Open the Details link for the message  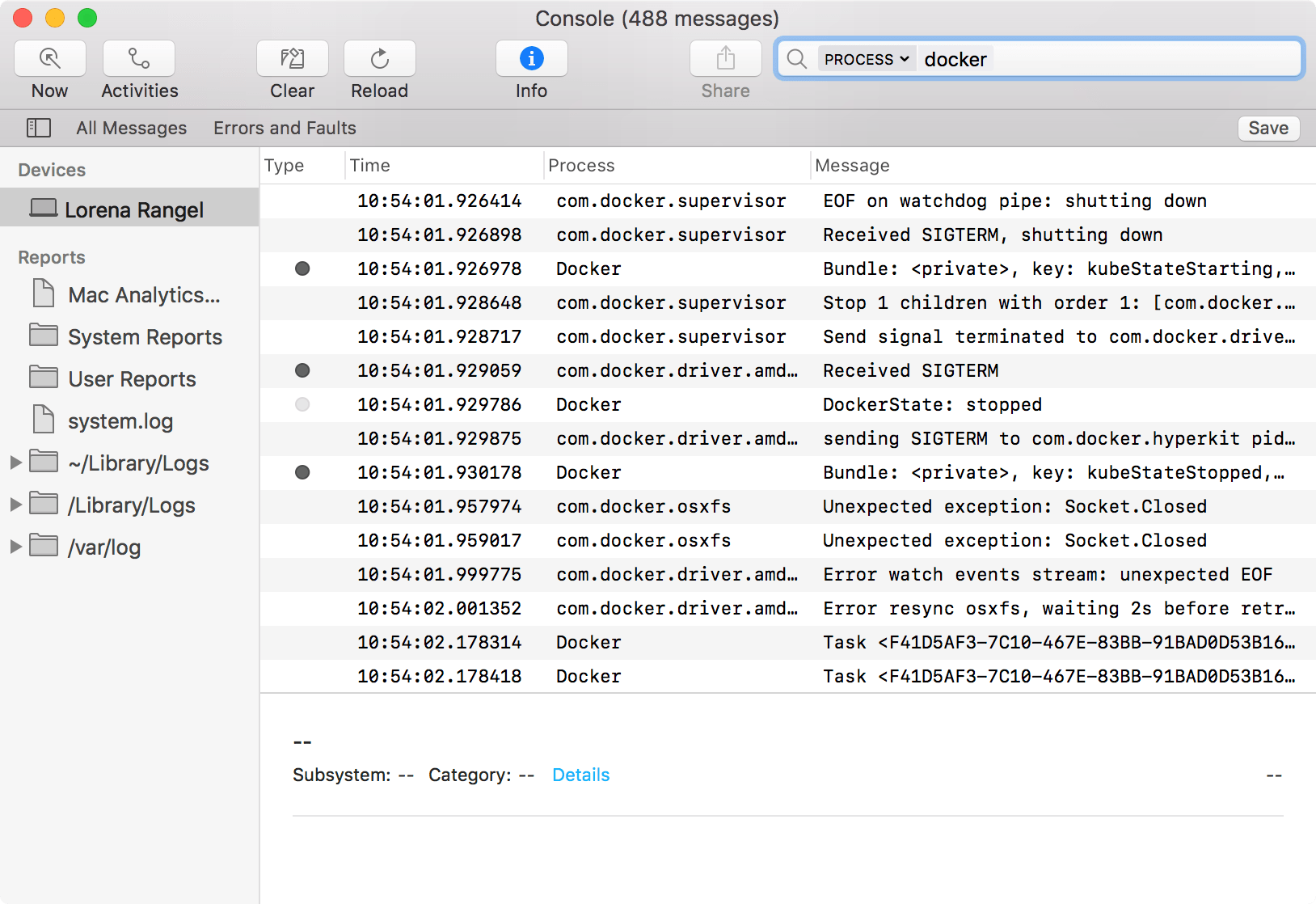tap(580, 775)
